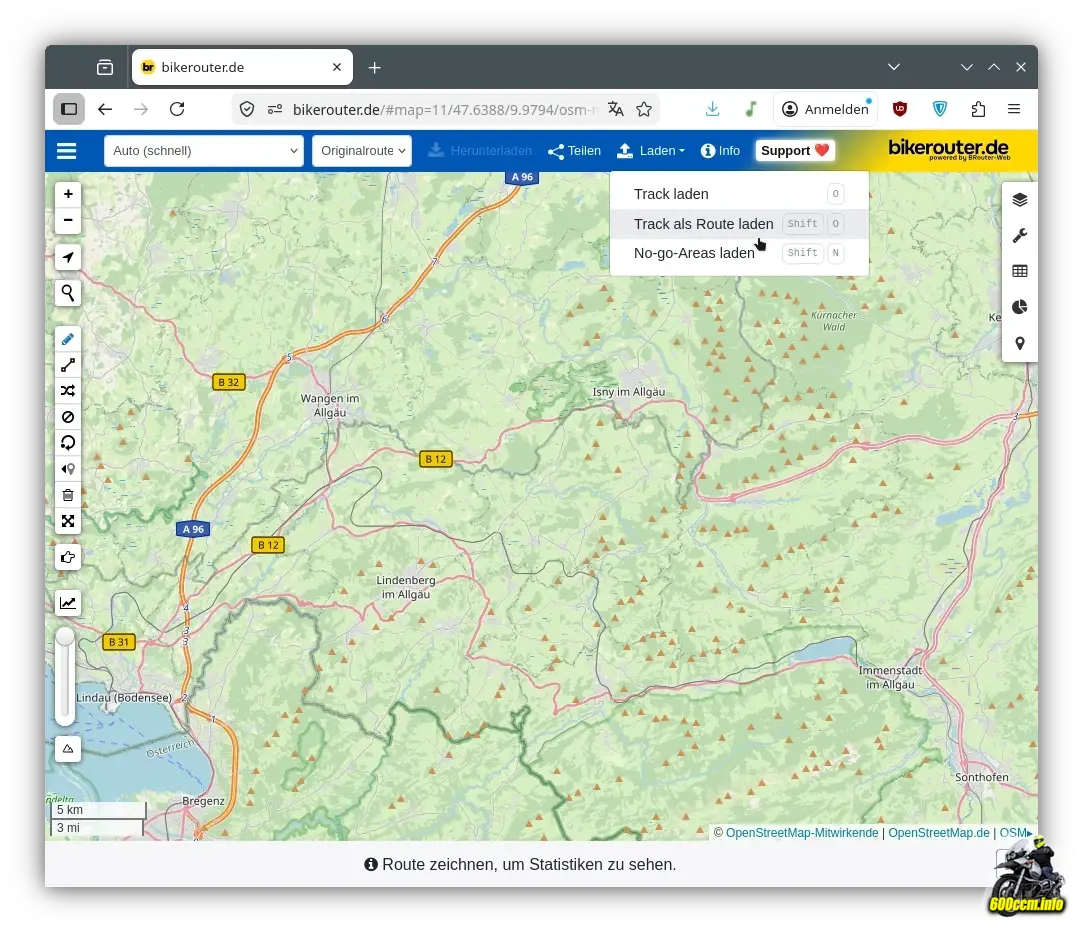The height and width of the screenshot is (932, 1083).
Task: Follow the OpenStreetMap.de attribution link
Action: 938,833
